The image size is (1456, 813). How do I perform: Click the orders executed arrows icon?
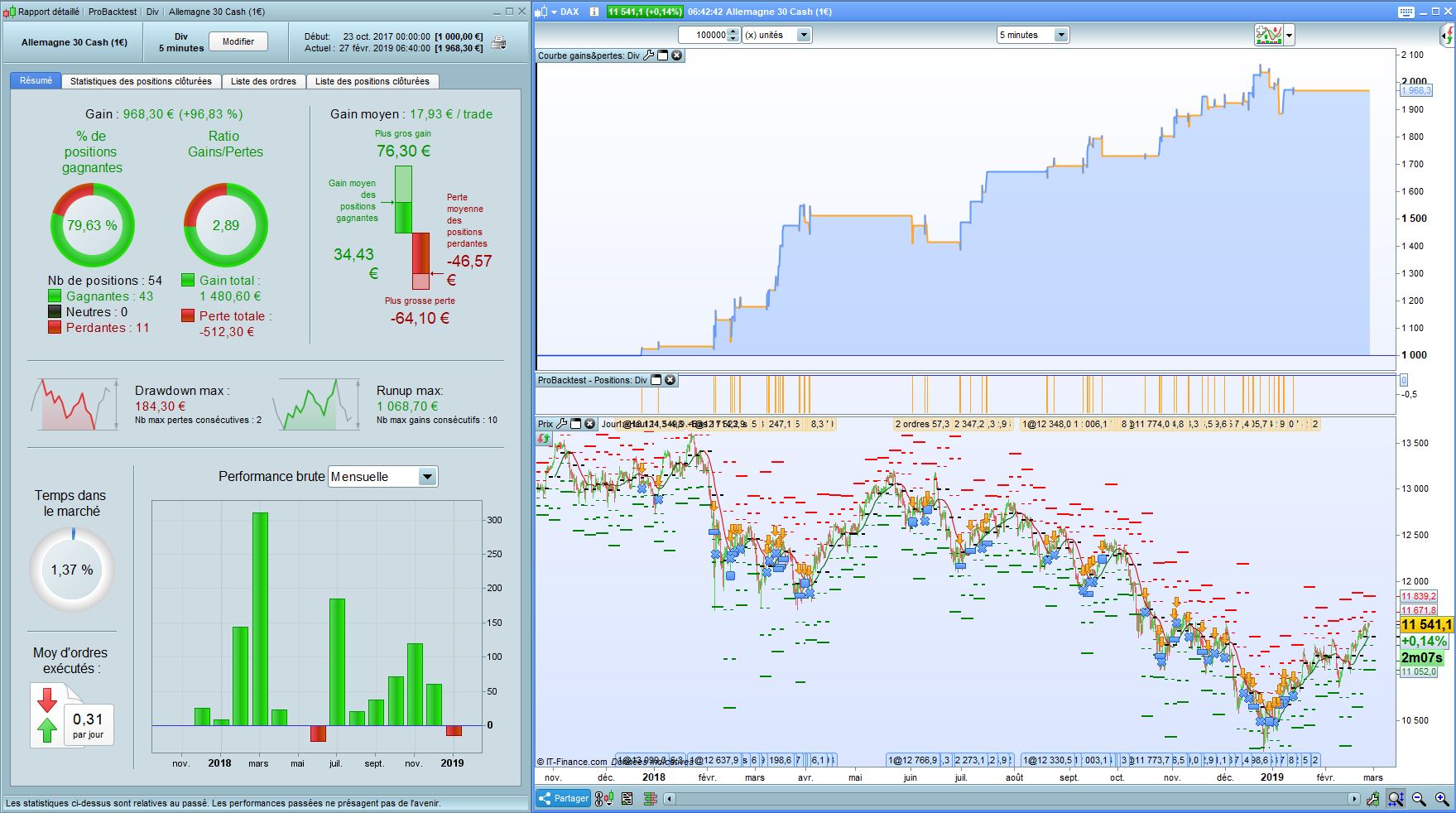(x=47, y=714)
